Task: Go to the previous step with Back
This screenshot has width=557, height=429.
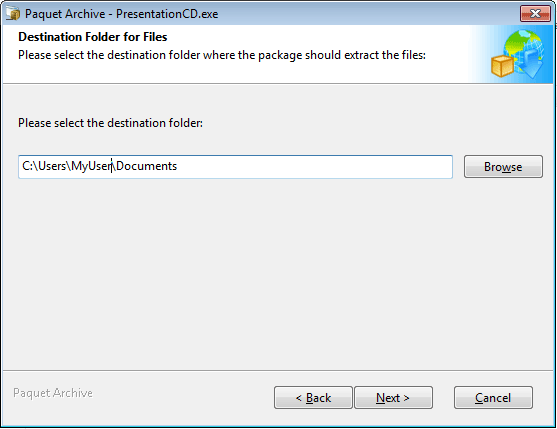Action: click(313, 397)
